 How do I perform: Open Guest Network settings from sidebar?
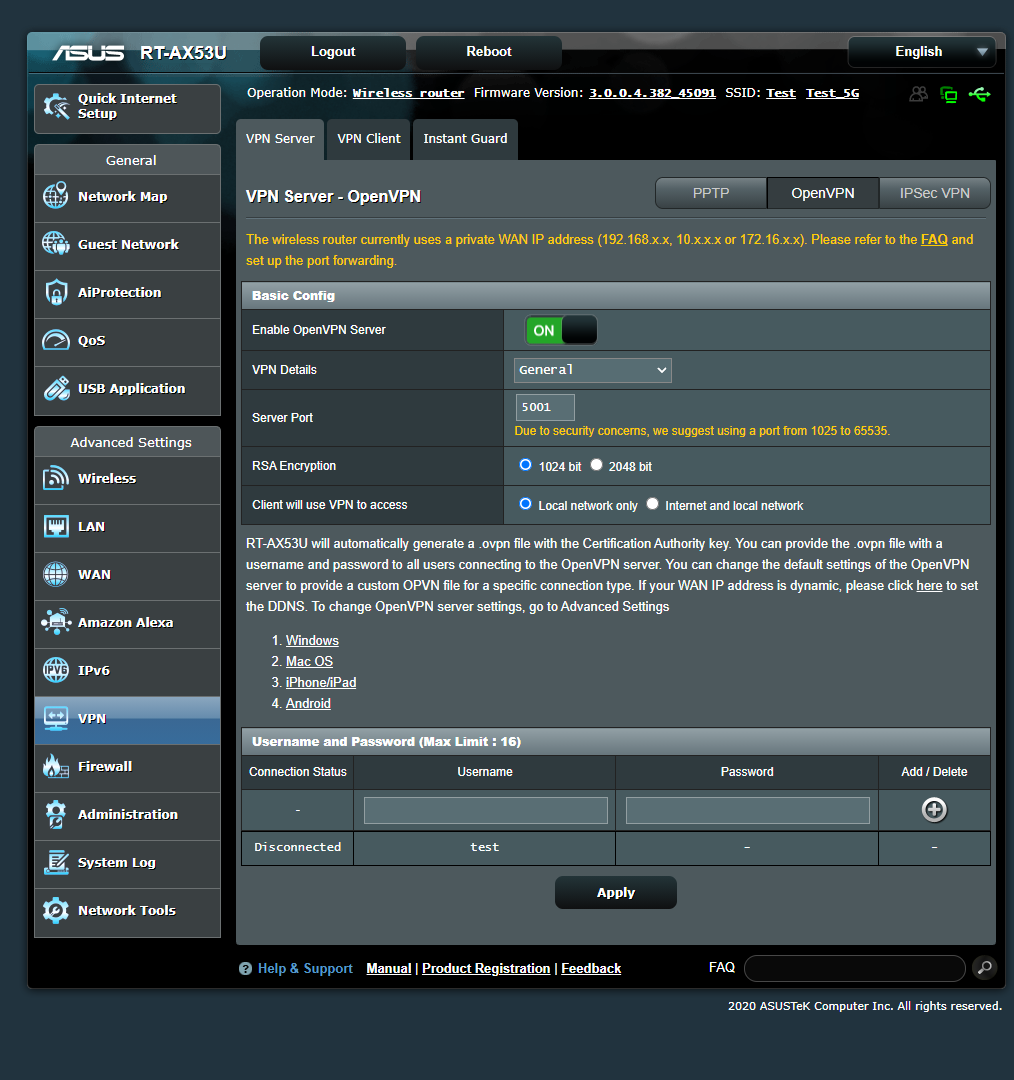[x=127, y=245]
